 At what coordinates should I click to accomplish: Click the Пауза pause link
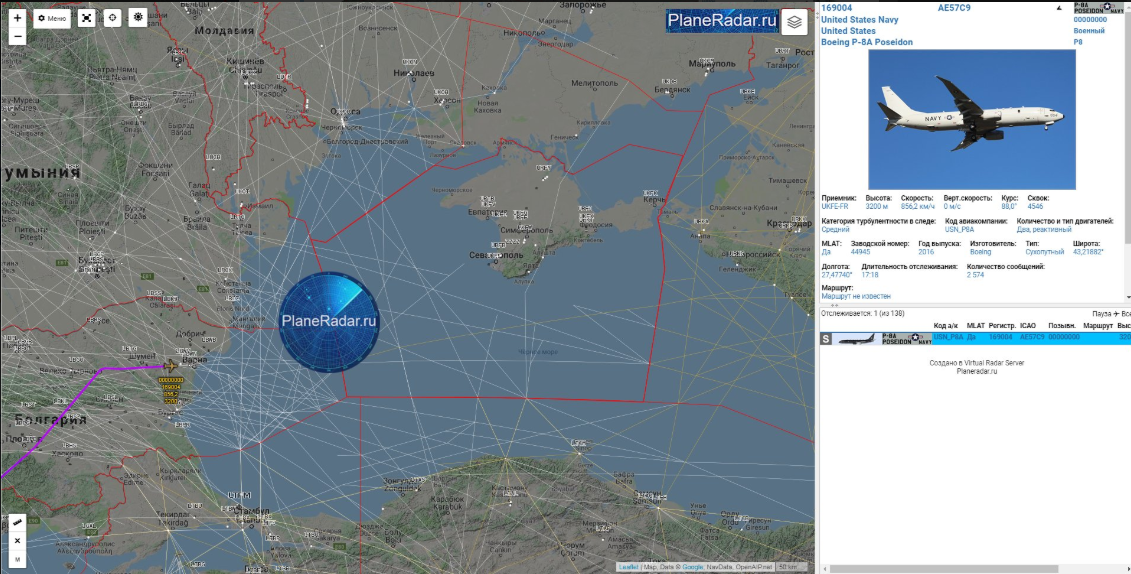[x=1101, y=314]
